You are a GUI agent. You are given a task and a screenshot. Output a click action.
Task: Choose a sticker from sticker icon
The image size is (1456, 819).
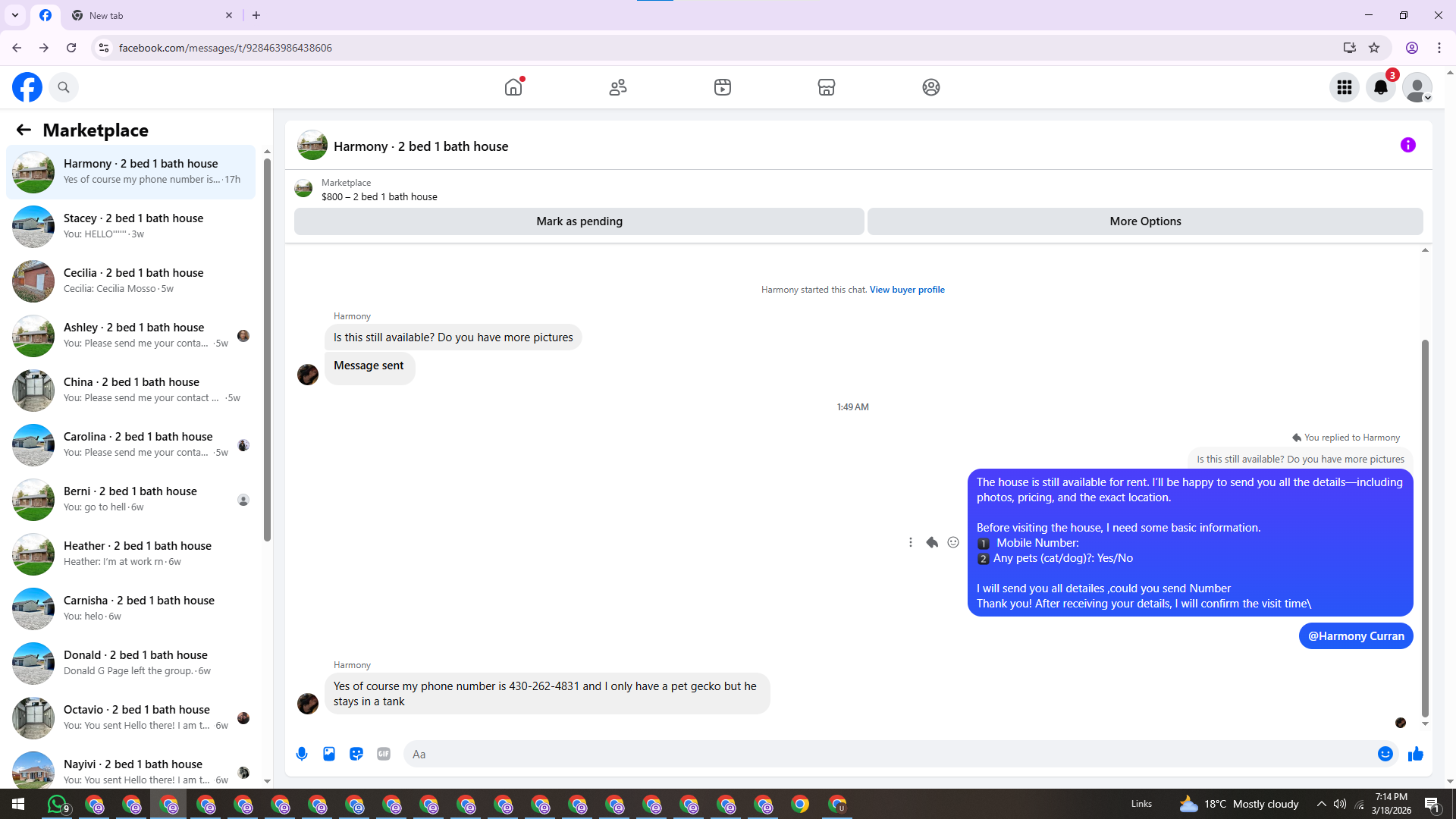tap(356, 754)
